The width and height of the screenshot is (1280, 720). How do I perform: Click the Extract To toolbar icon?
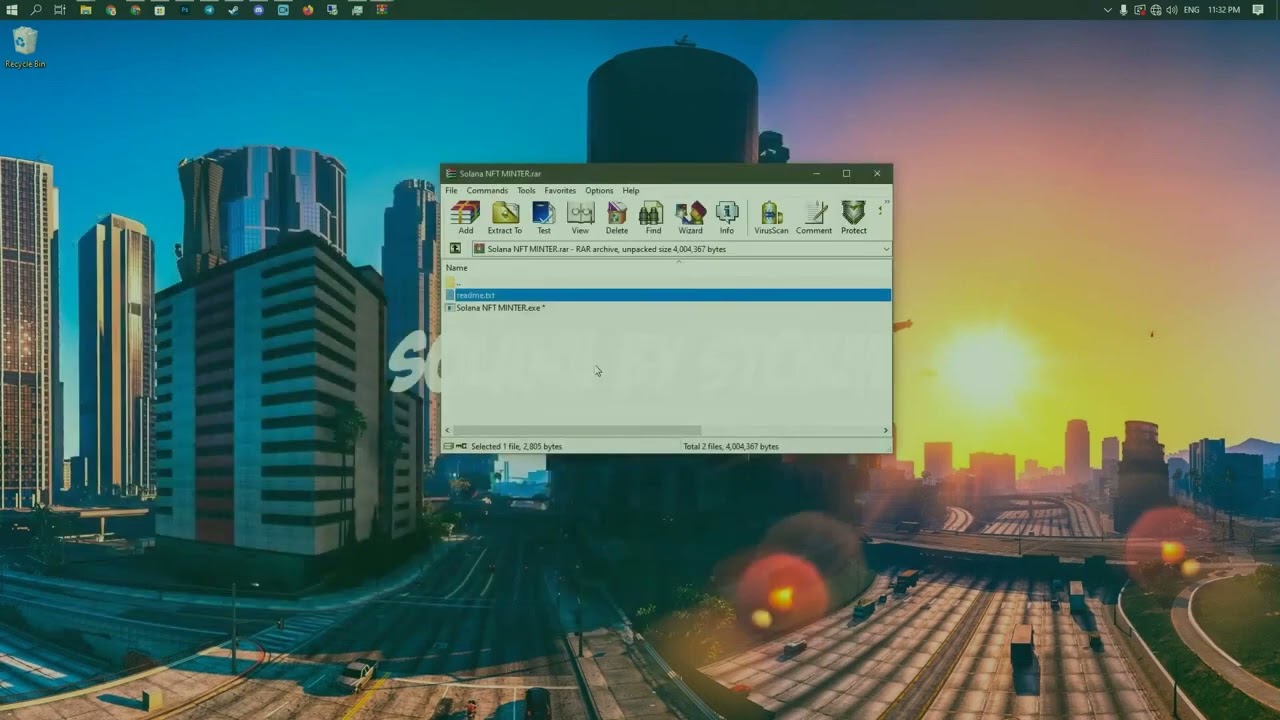[x=505, y=217]
